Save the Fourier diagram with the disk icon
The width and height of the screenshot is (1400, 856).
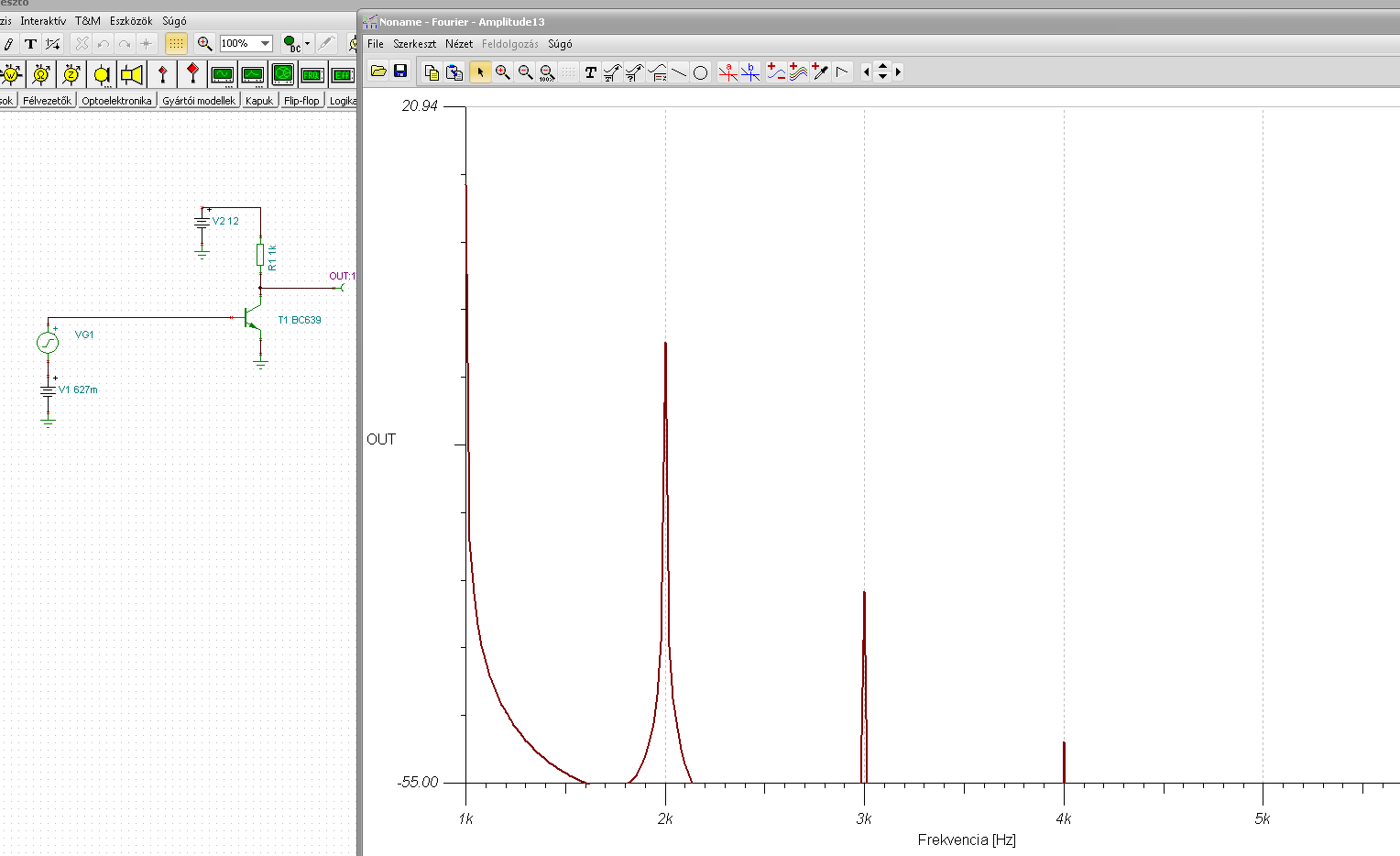[400, 71]
